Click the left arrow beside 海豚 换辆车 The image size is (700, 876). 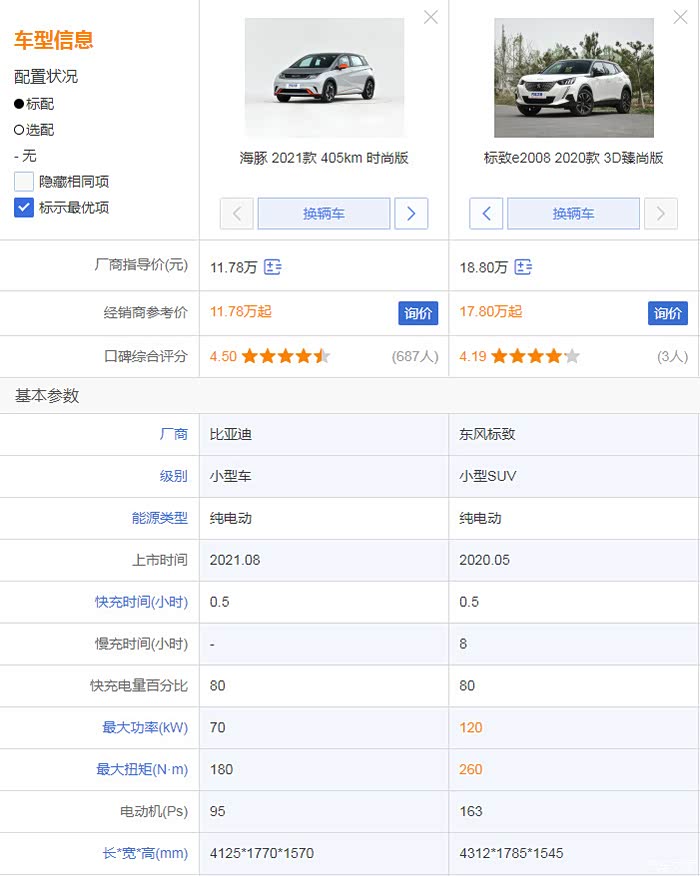pos(237,214)
